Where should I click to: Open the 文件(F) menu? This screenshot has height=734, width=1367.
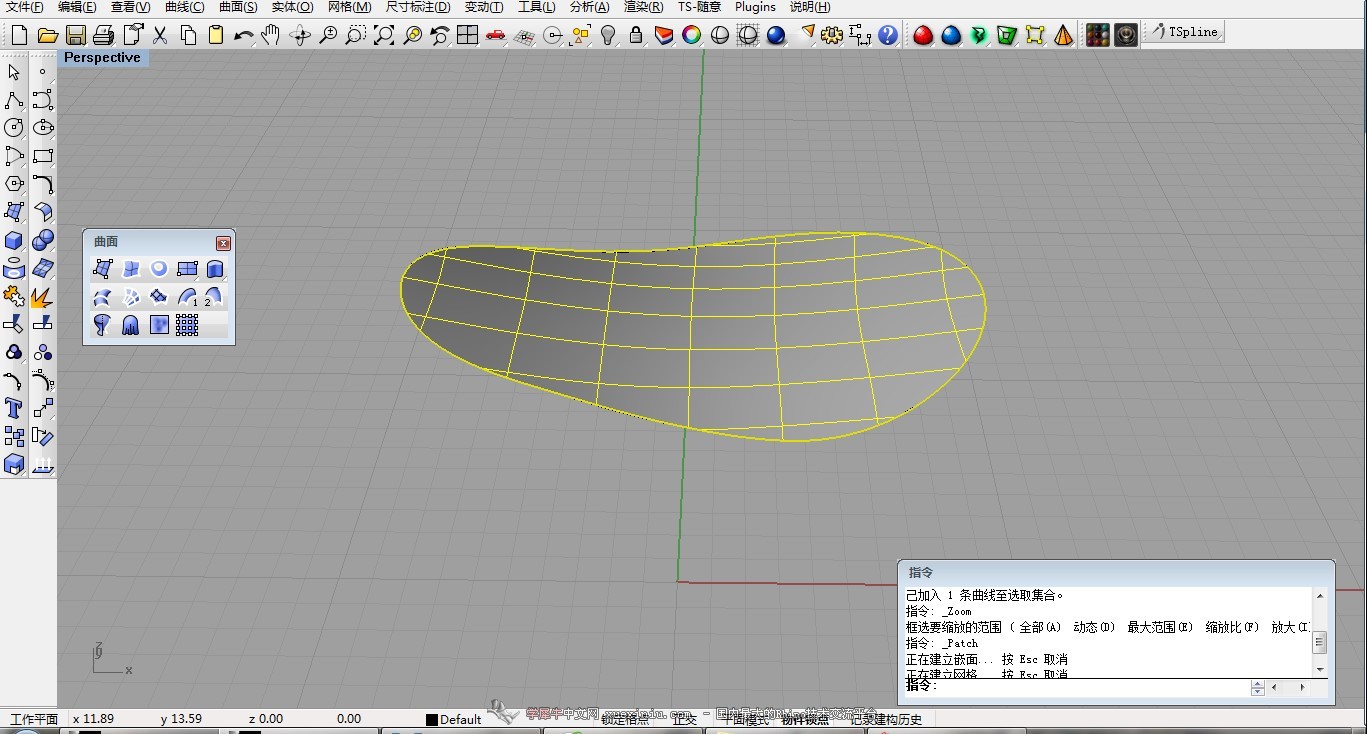25,7
